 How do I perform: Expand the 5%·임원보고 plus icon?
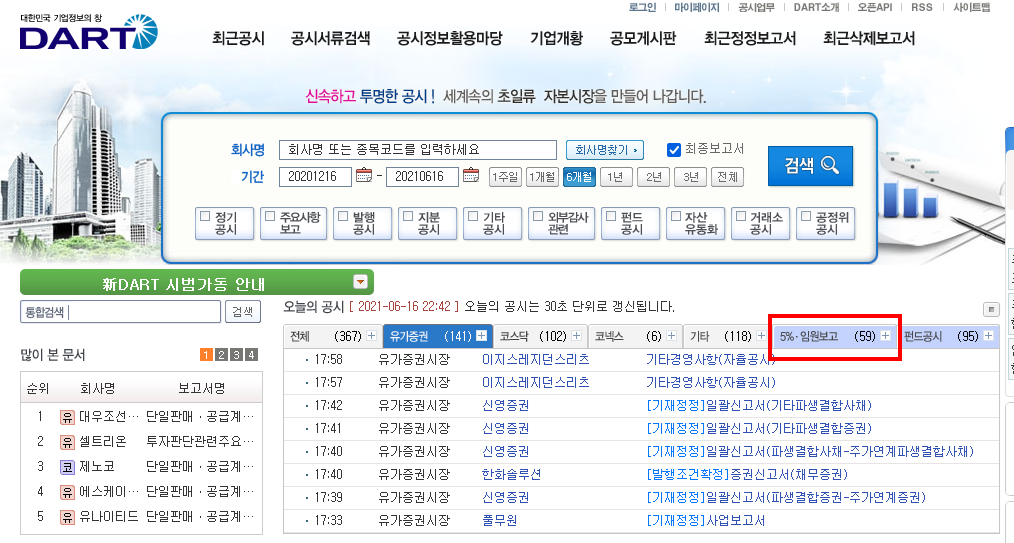click(885, 335)
